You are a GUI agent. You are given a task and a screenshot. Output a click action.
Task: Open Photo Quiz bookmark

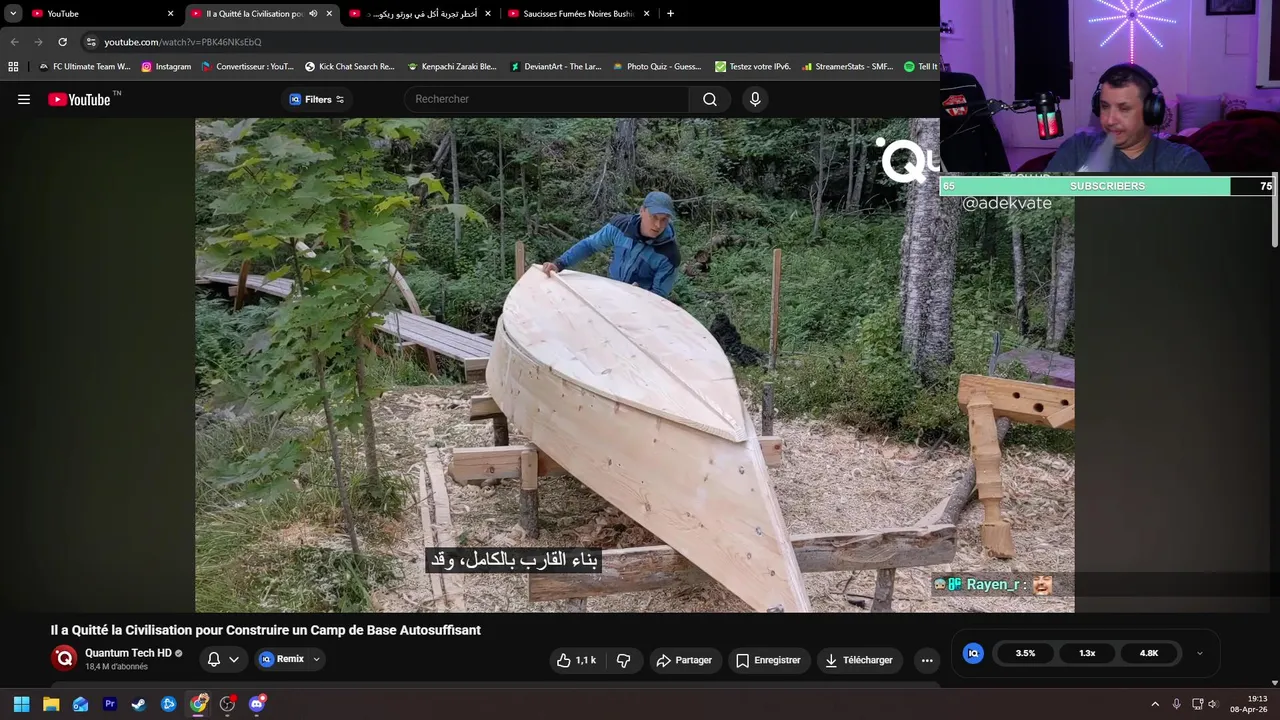click(x=656, y=67)
